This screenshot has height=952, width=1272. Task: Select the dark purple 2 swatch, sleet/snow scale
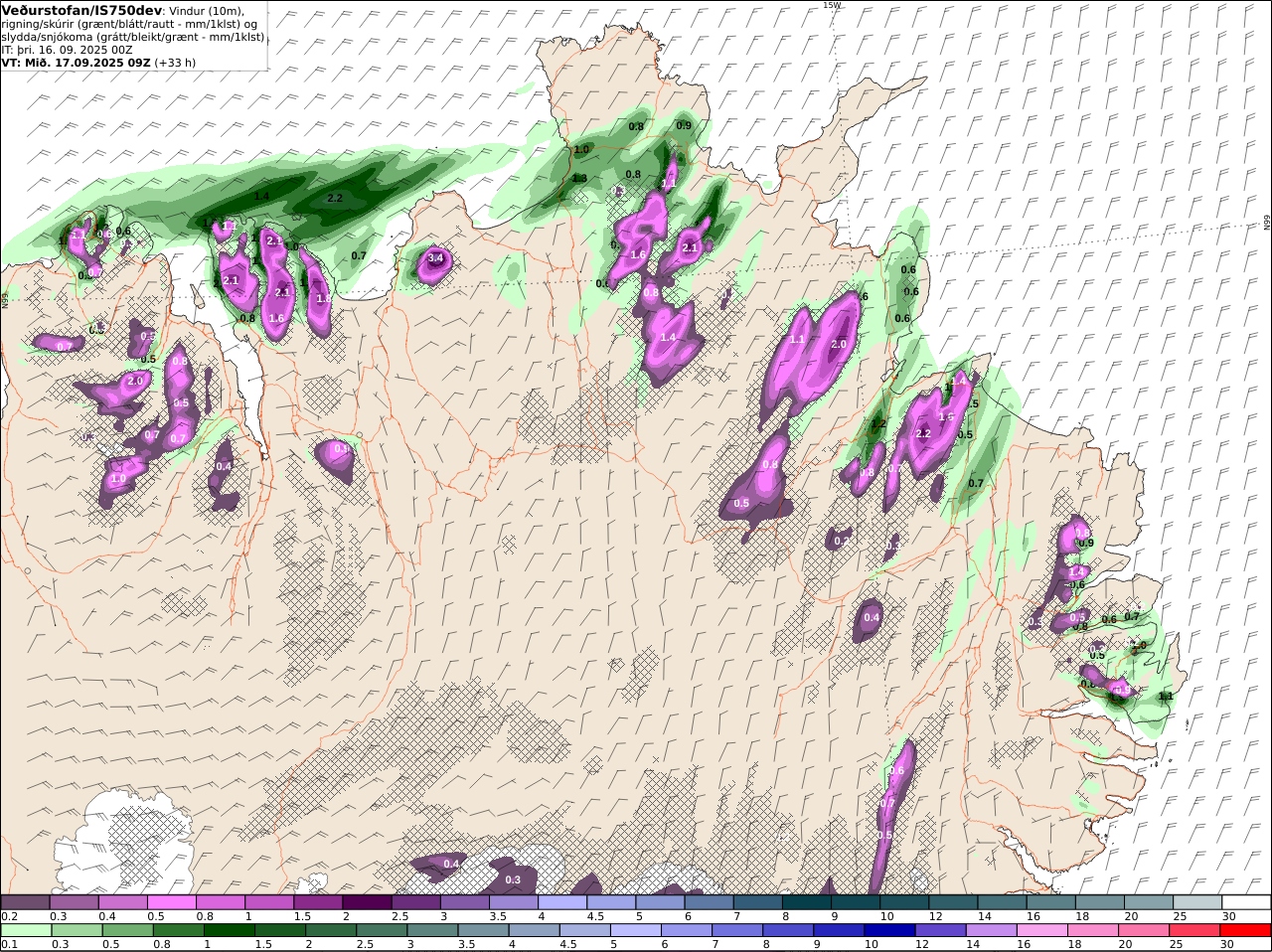367,902
